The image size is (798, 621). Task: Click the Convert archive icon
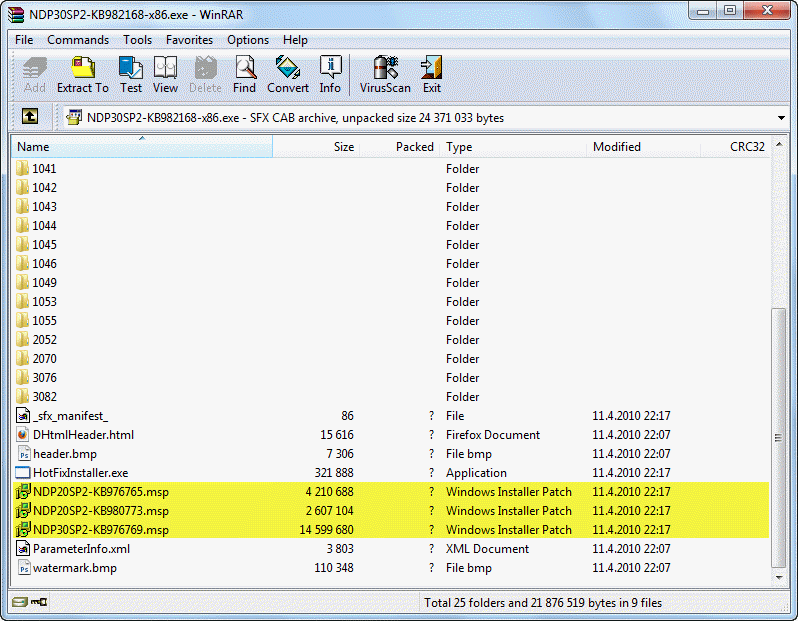click(x=287, y=74)
